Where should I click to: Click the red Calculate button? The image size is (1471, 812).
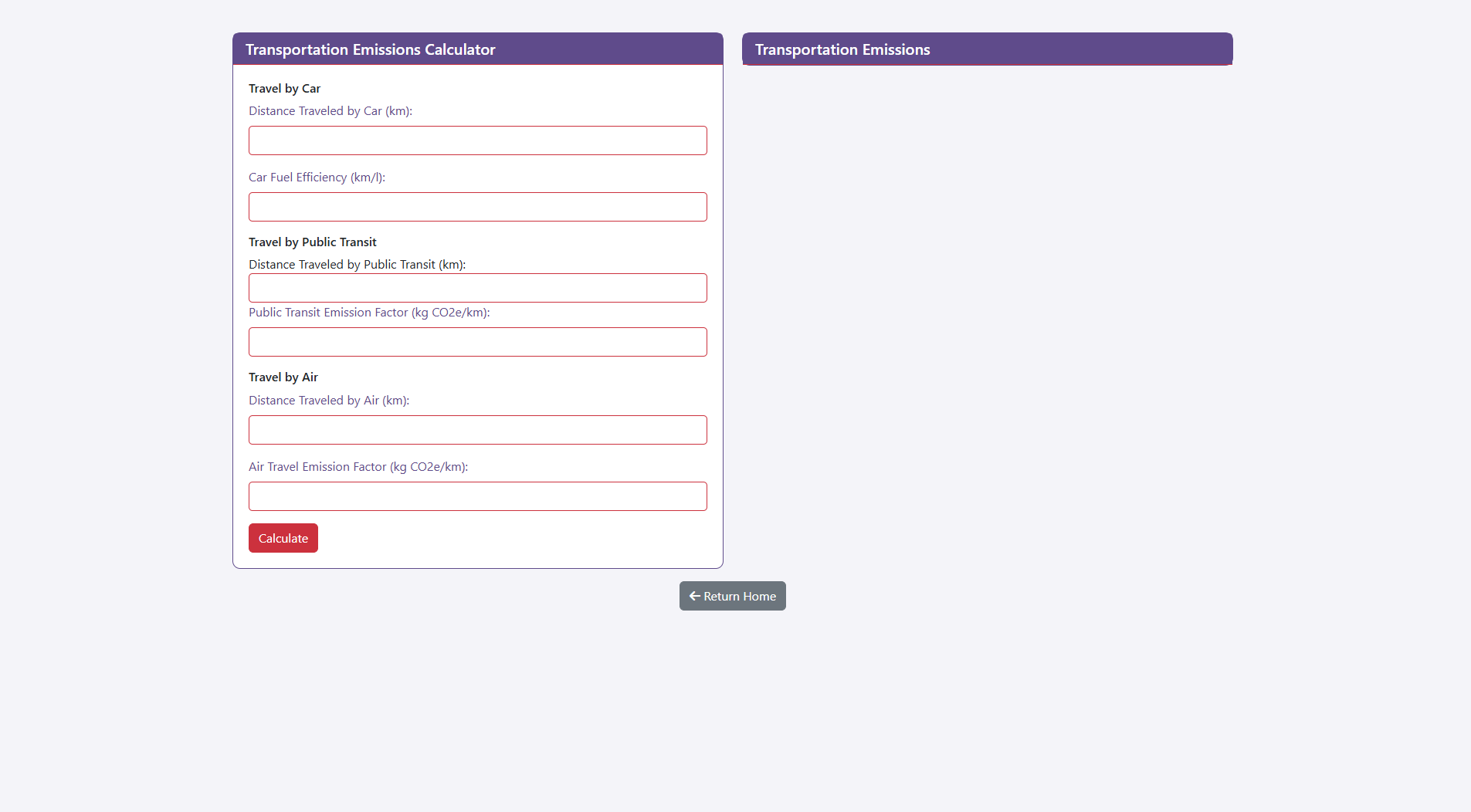tap(283, 538)
